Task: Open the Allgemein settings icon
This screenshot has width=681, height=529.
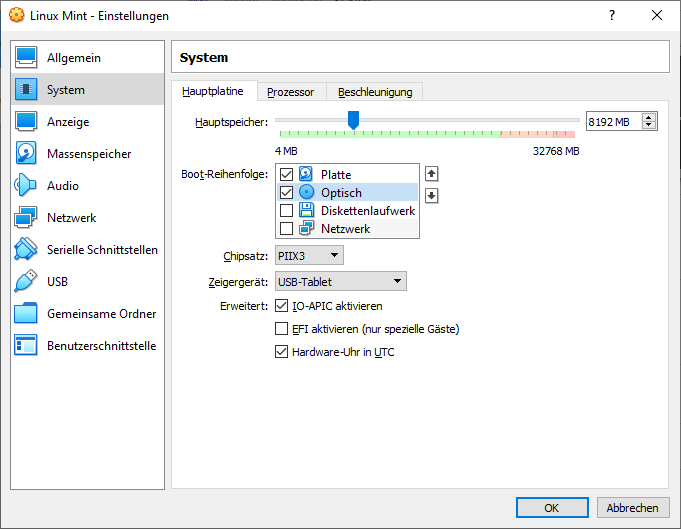Action: point(26,58)
